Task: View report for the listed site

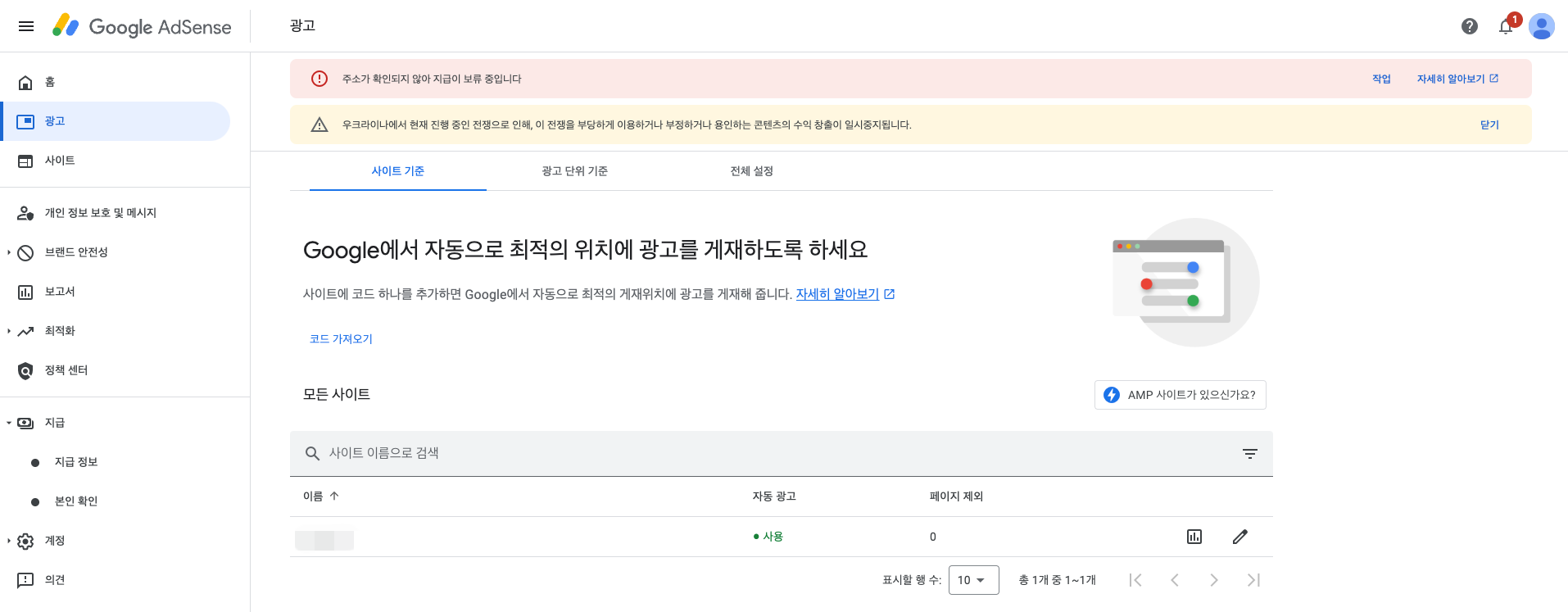Action: (1194, 537)
